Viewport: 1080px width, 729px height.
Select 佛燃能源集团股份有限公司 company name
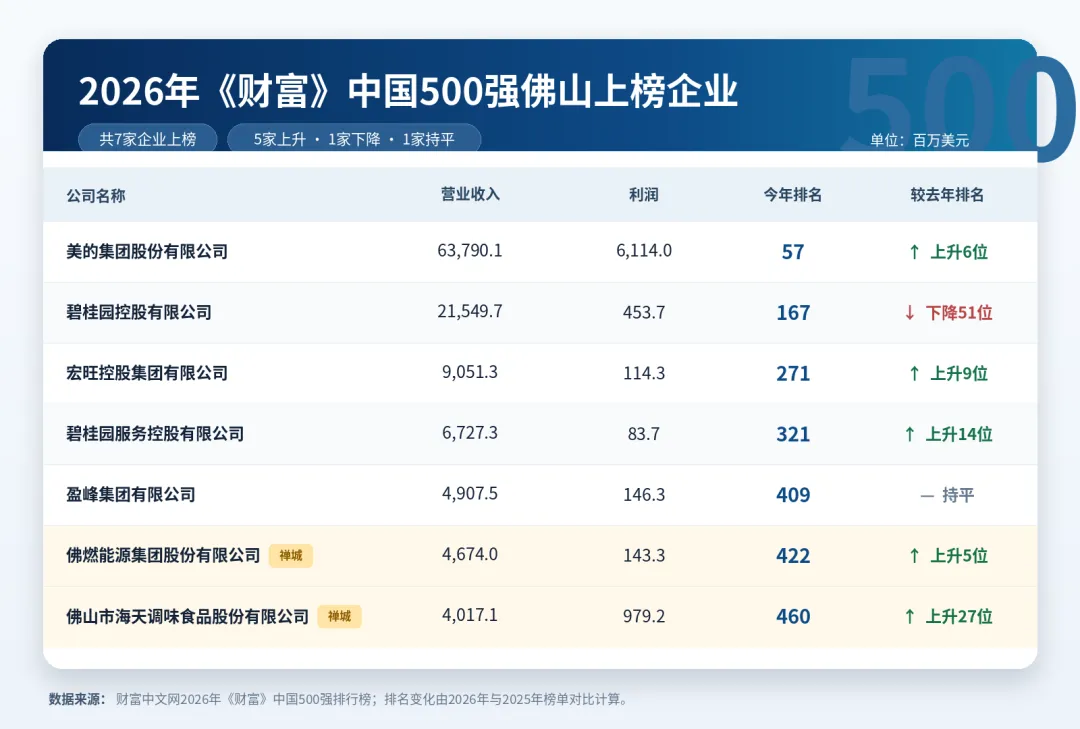163,555
